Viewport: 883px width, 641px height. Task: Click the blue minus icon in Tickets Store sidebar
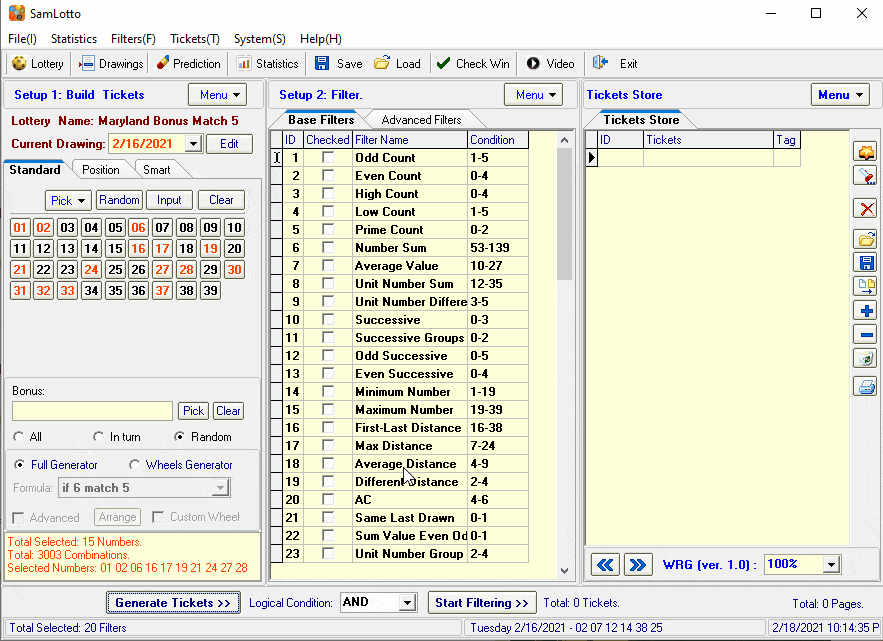point(866,335)
